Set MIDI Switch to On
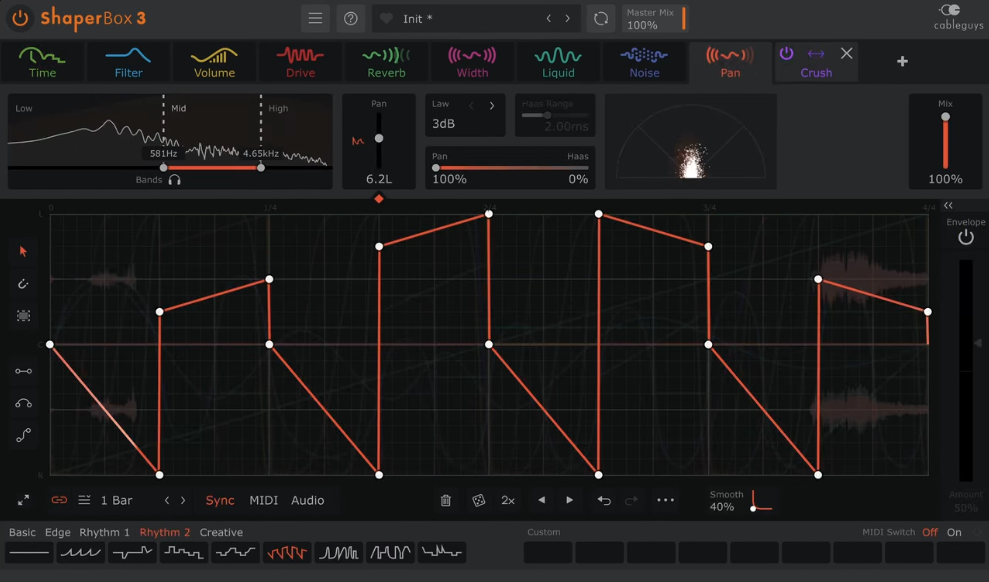 click(x=954, y=532)
